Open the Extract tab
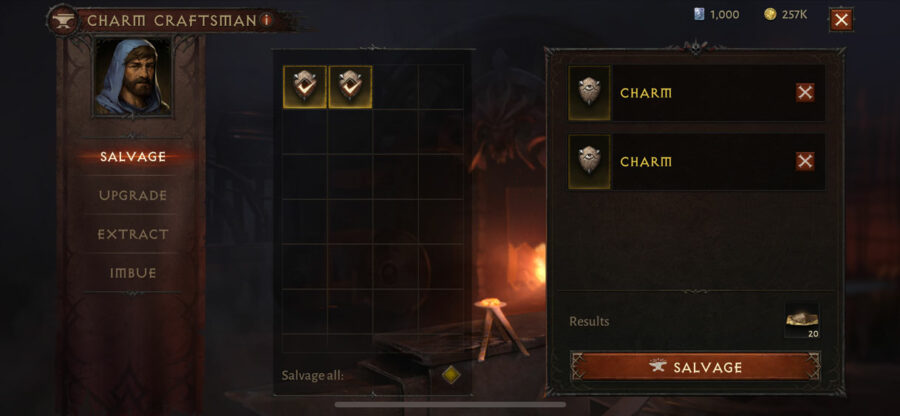The image size is (900, 416). [x=133, y=234]
